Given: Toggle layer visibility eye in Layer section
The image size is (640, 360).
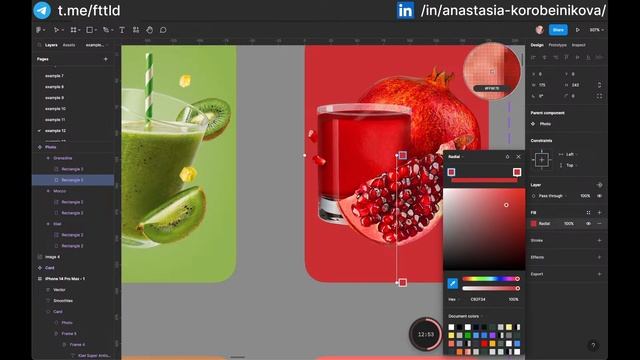Looking at the screenshot, I should pyautogui.click(x=599, y=196).
